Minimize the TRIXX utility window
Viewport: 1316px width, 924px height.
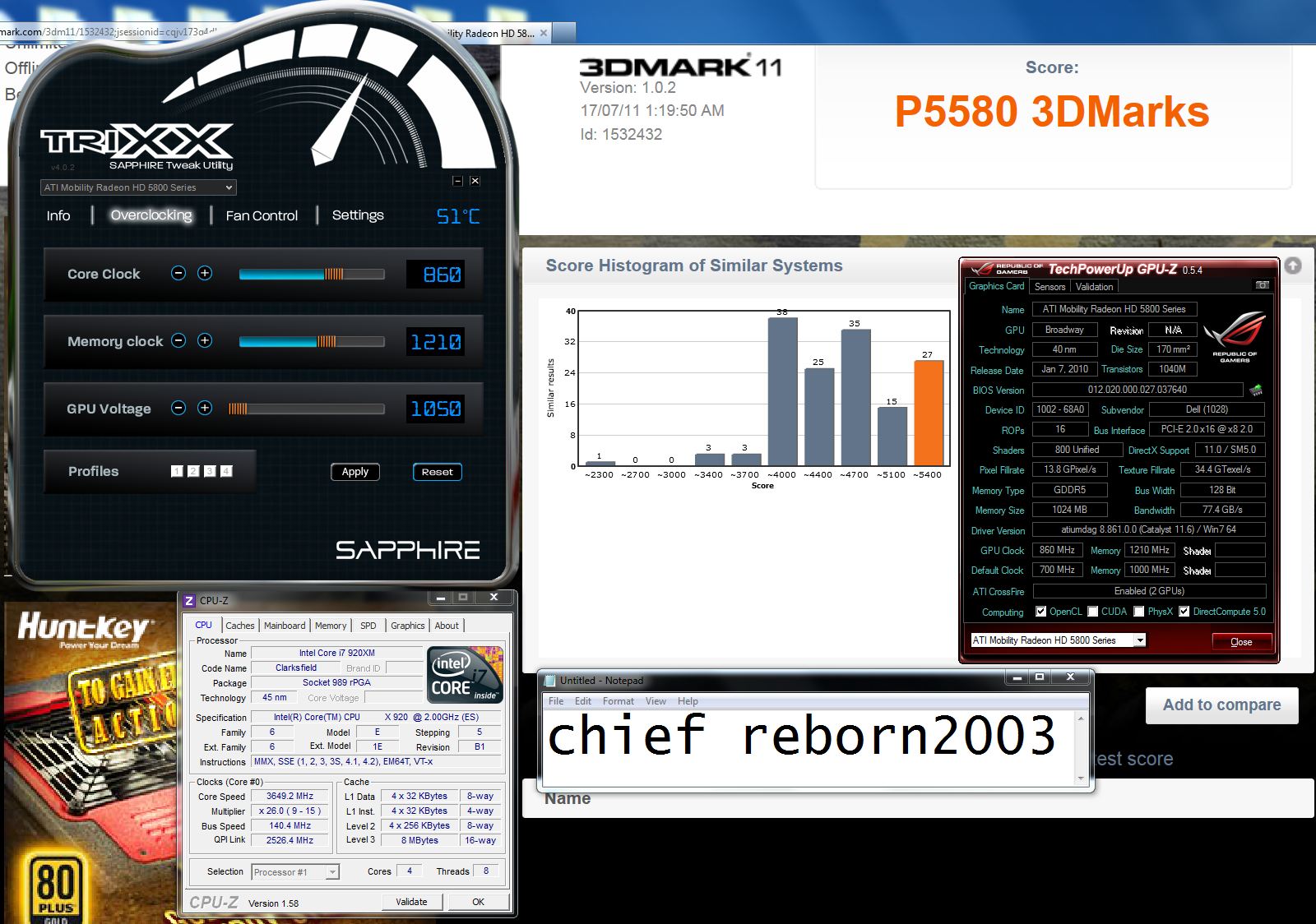tap(458, 181)
